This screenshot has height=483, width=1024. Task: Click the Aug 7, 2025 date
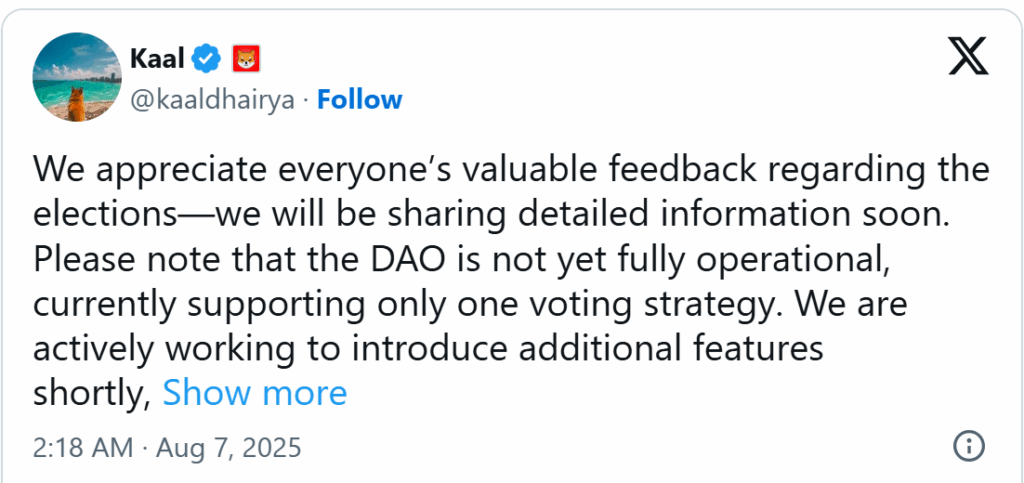coord(227,448)
